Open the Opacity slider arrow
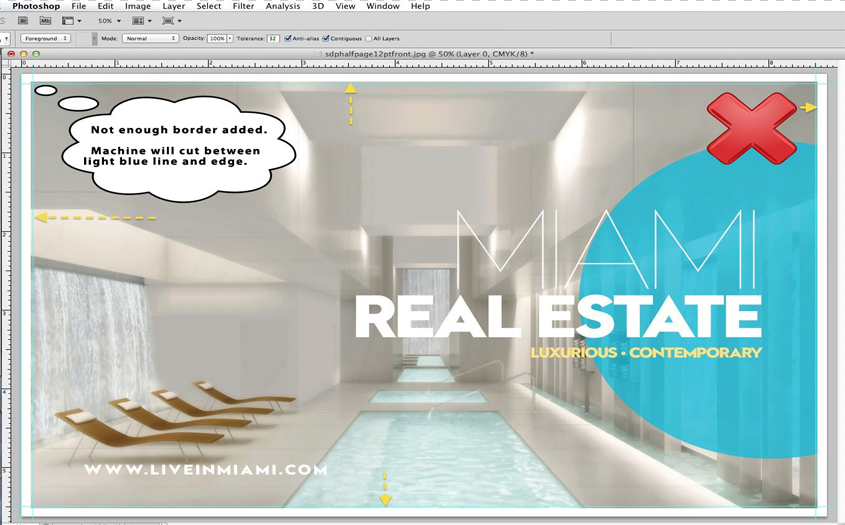The width and height of the screenshot is (845, 525). pos(230,38)
